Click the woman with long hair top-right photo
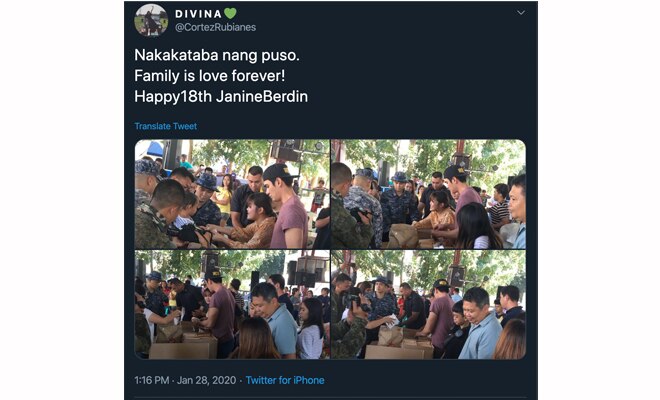This screenshot has height=400, width=660. pos(476,226)
